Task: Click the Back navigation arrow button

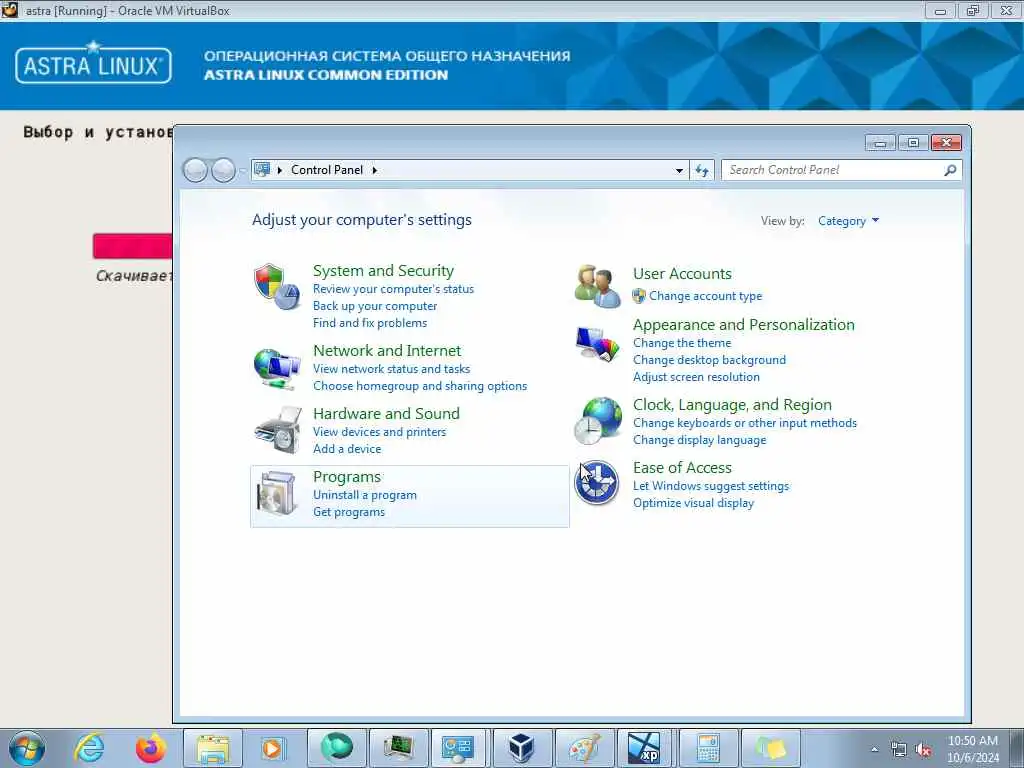Action: pos(195,170)
